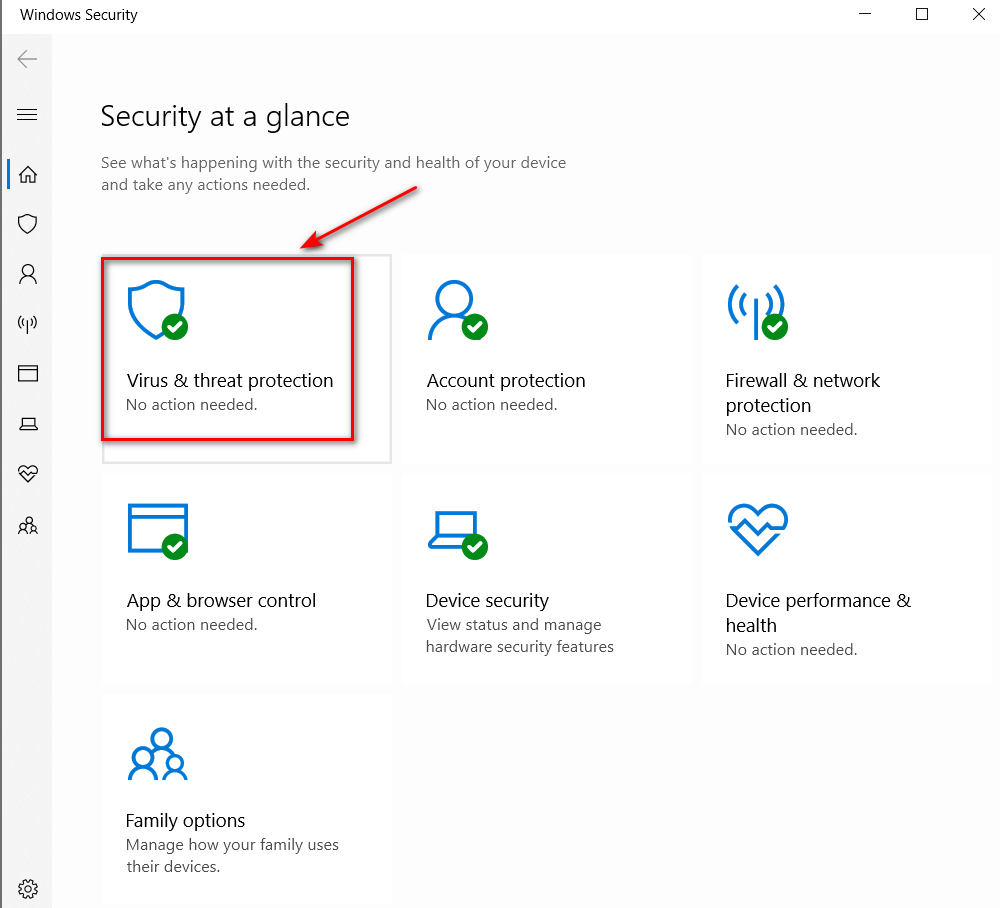Screen dimensions: 1000x908
Task: Open Virus & threat protection title
Action: pos(230,381)
